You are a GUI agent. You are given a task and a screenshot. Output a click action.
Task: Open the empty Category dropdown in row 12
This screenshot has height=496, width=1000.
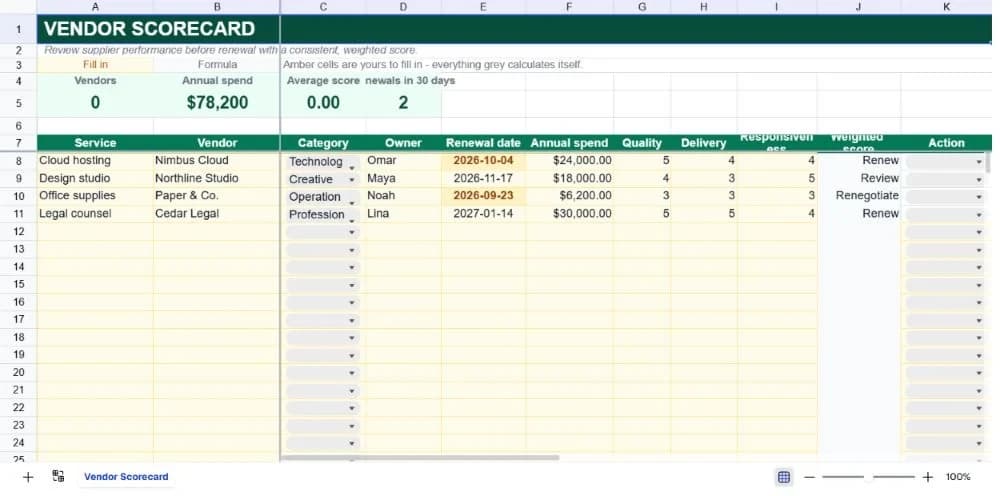click(323, 233)
